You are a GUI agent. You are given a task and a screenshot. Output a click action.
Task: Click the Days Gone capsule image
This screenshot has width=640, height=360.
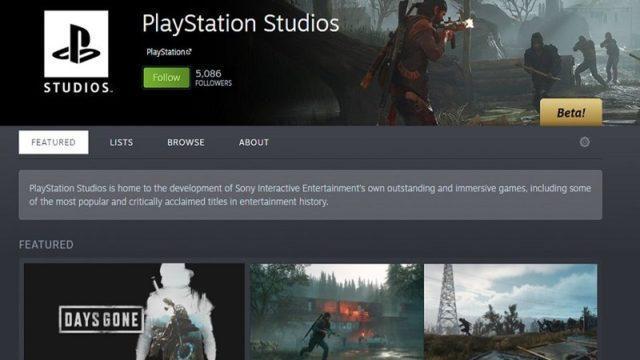click(x=134, y=311)
